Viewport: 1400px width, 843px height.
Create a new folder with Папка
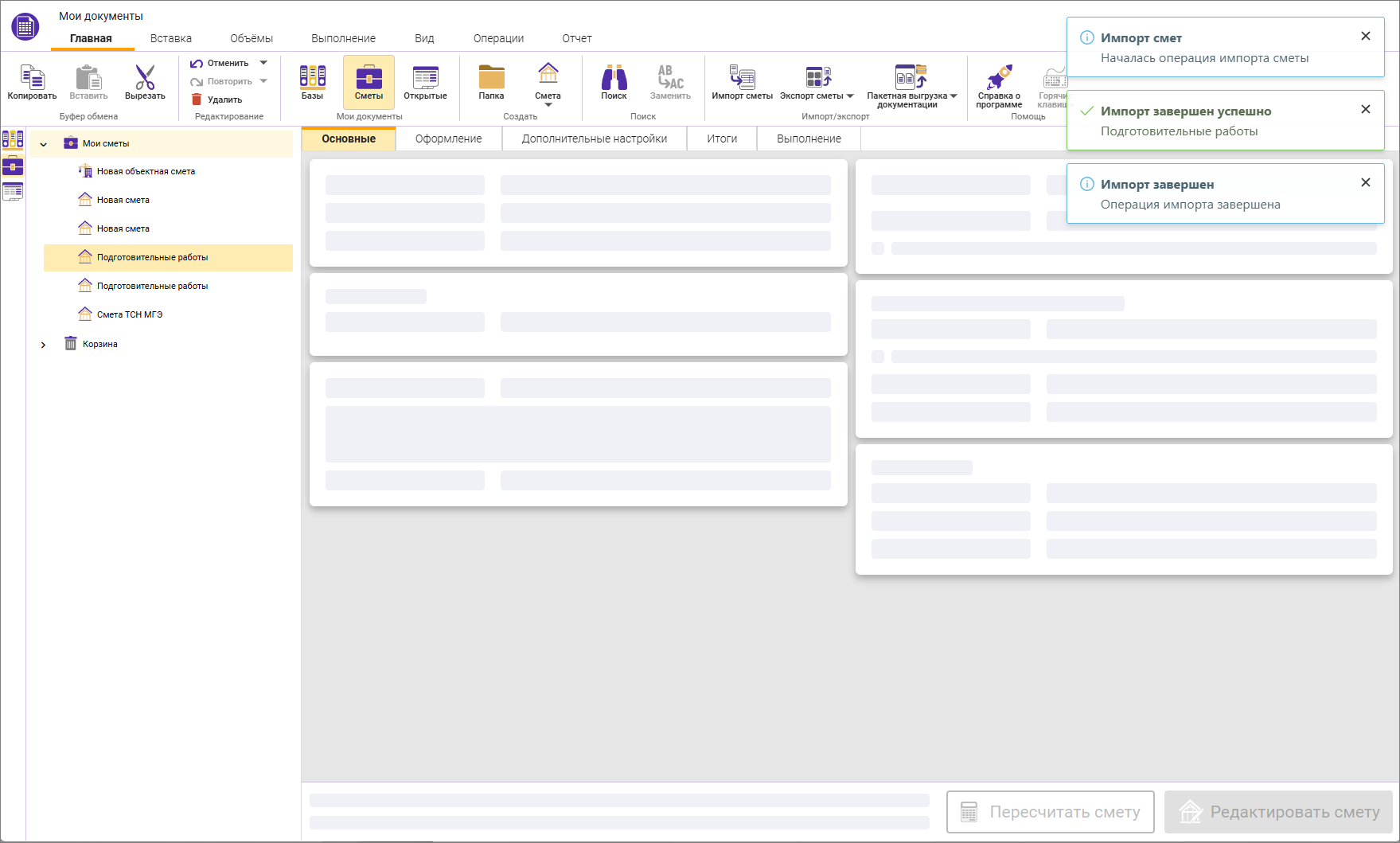pos(491,78)
